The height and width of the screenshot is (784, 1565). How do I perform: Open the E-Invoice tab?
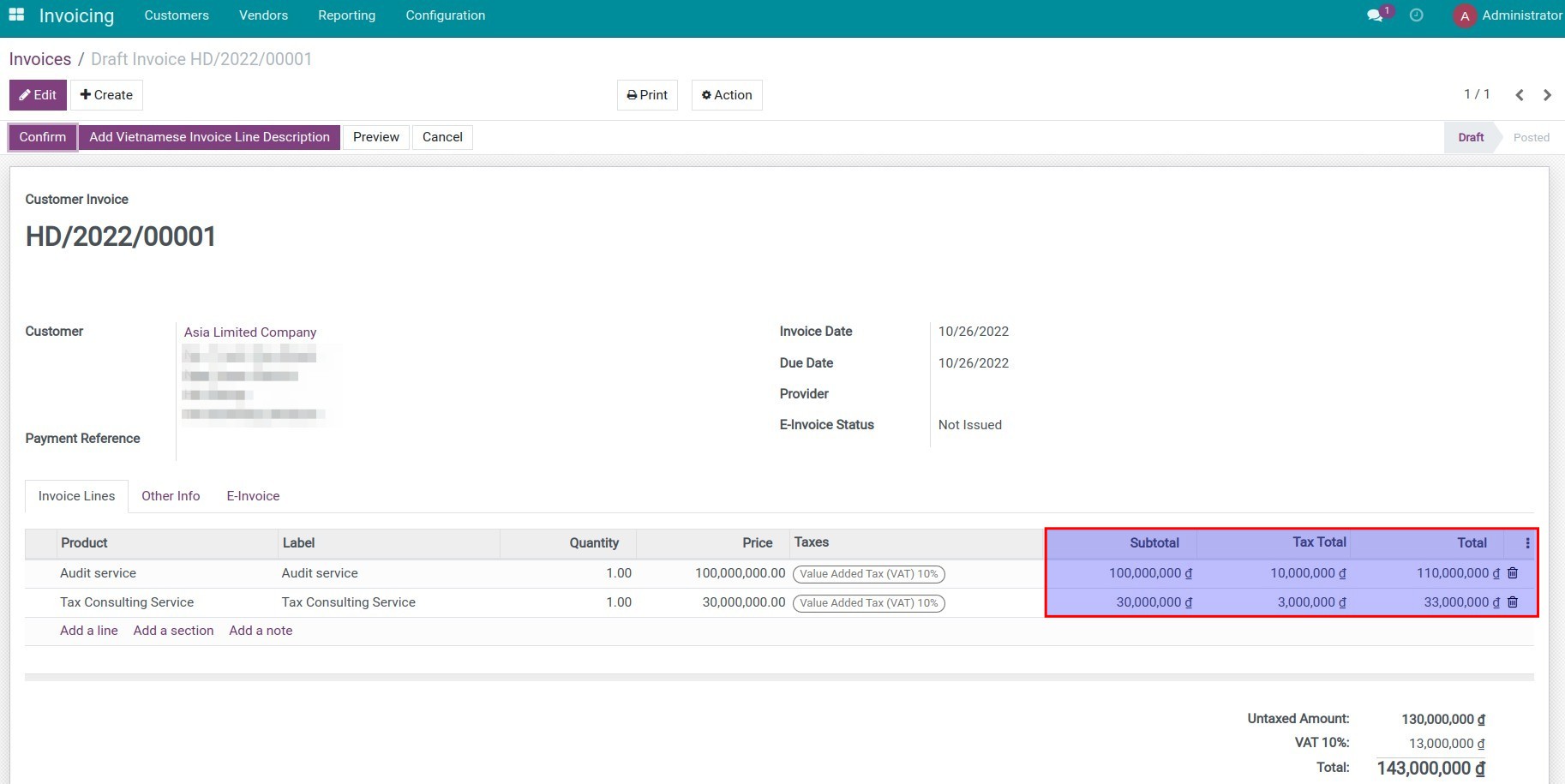coord(252,495)
